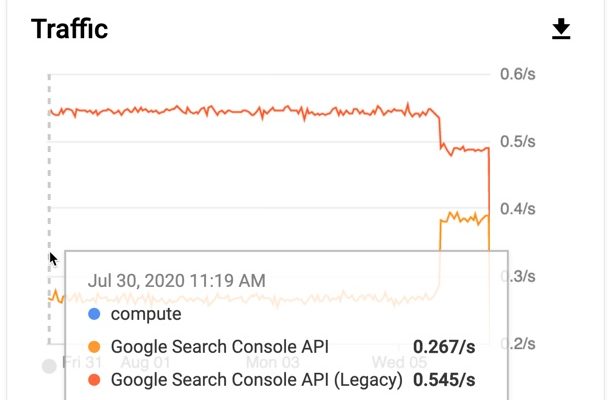
Task: Select the Google Search Console API (Legacy) label
Action: click(256, 380)
